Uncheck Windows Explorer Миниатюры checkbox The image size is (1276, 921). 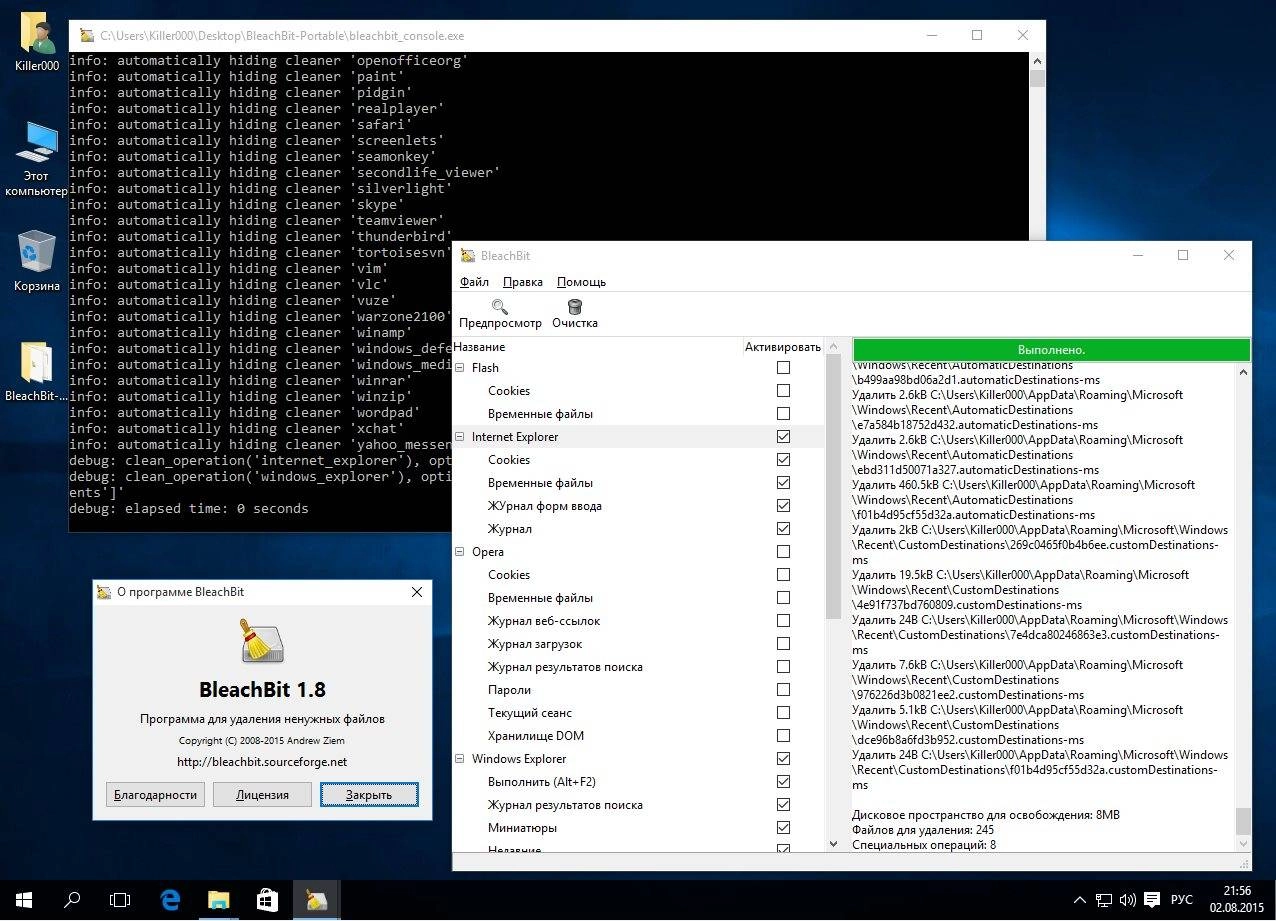783,828
